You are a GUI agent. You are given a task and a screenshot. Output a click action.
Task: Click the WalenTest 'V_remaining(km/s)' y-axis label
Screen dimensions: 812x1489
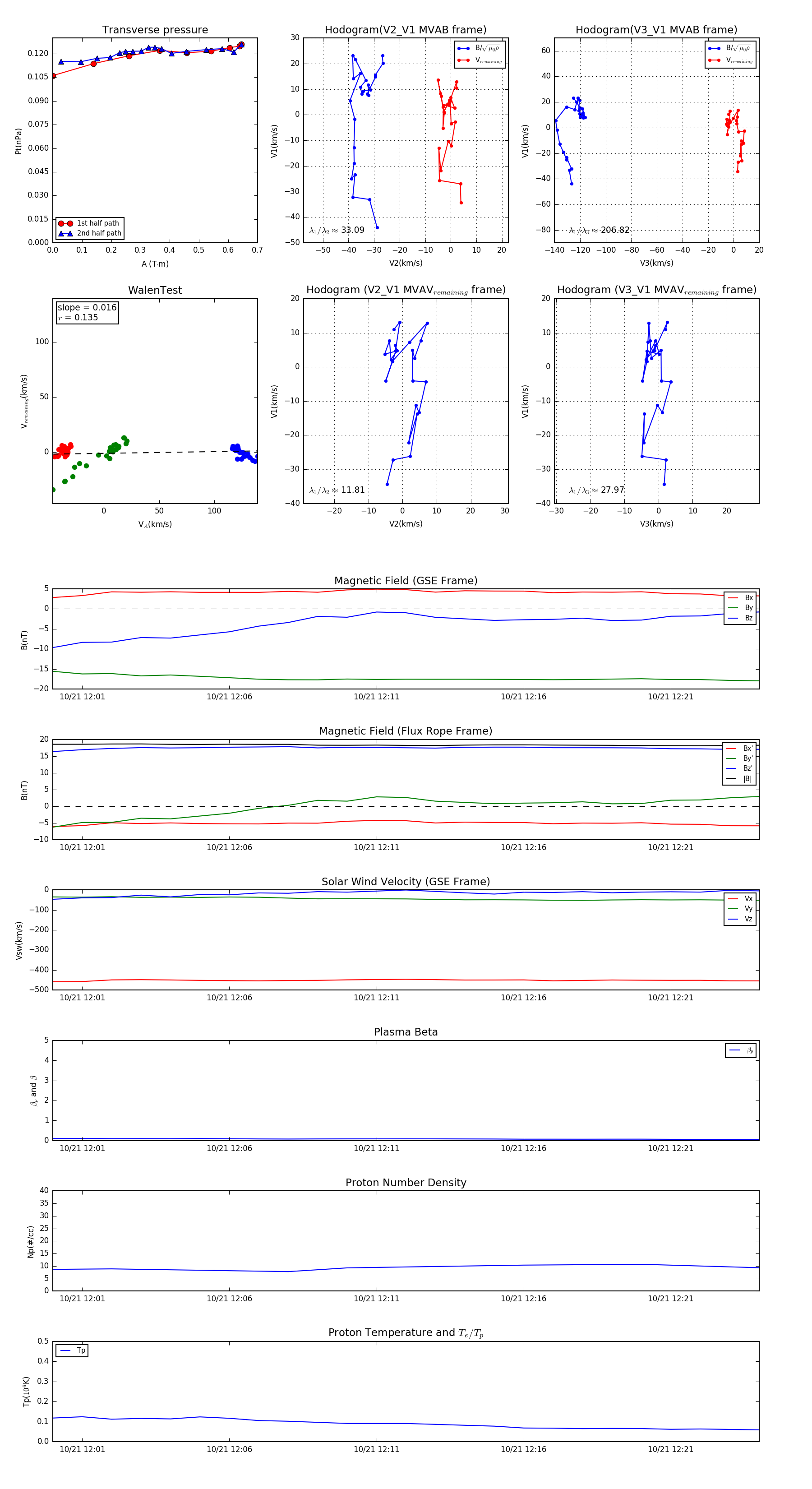(x=24, y=401)
